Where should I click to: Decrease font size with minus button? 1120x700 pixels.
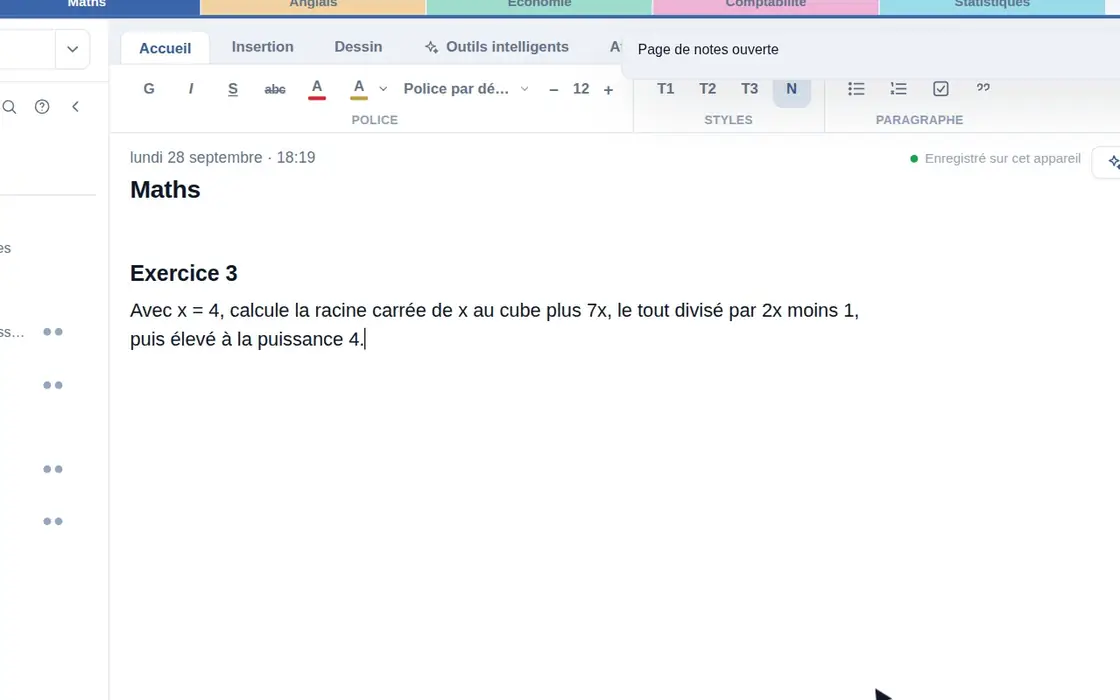(x=554, y=89)
